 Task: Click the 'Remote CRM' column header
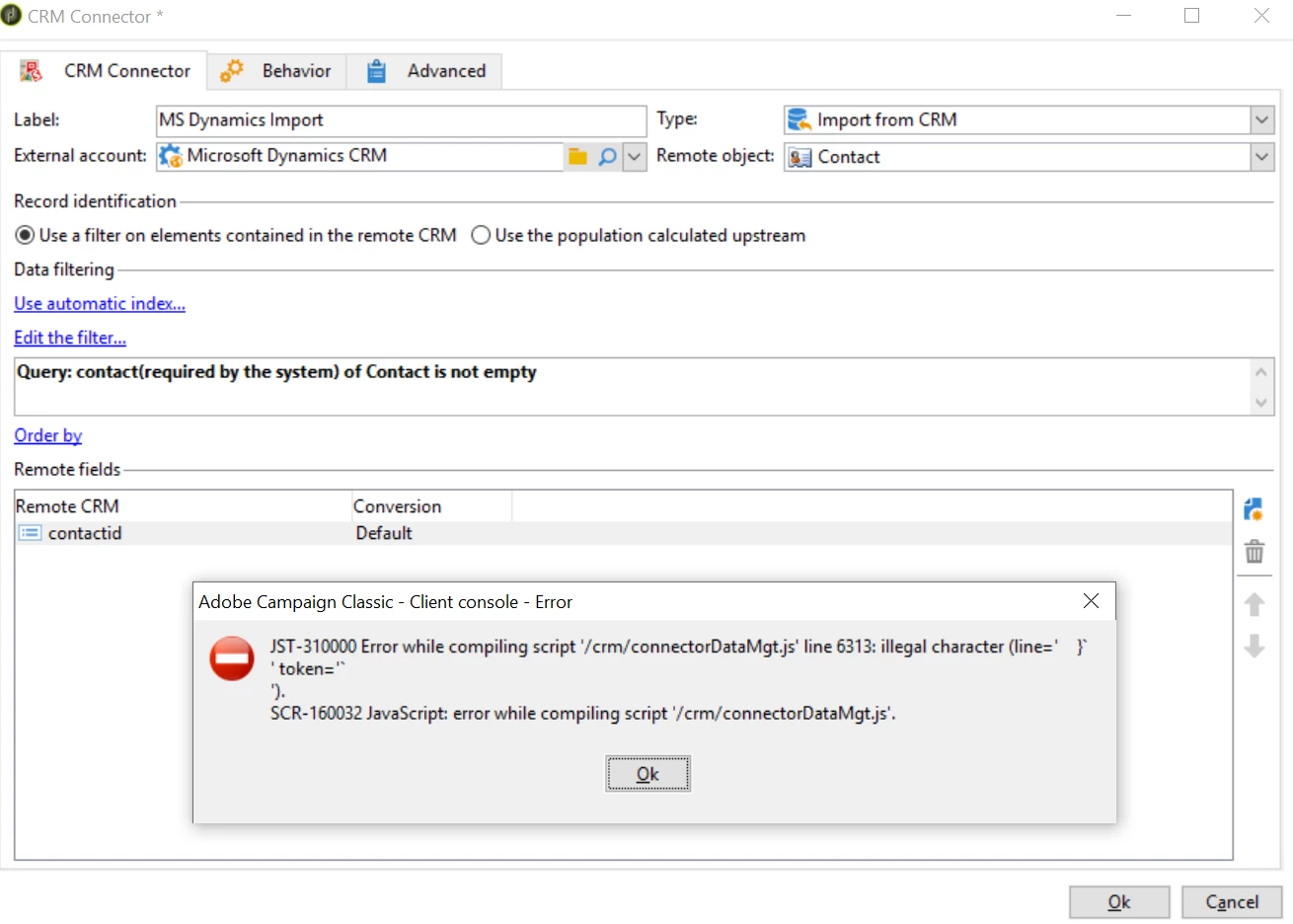pyautogui.click(x=184, y=506)
